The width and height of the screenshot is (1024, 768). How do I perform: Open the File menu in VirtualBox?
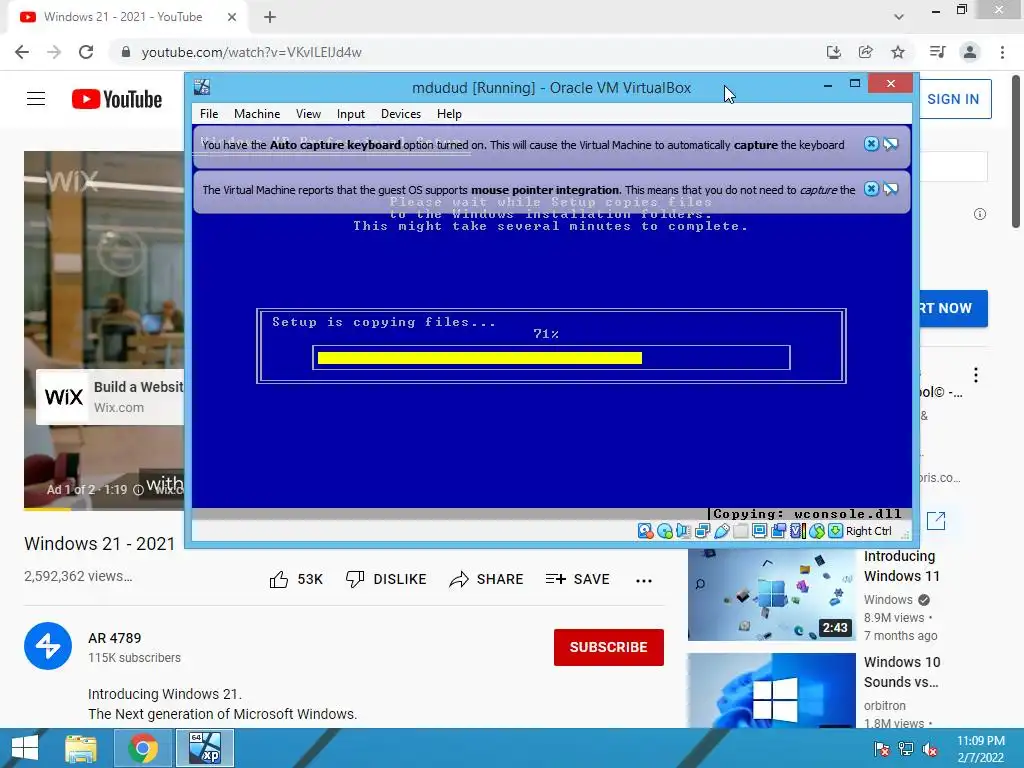click(209, 114)
